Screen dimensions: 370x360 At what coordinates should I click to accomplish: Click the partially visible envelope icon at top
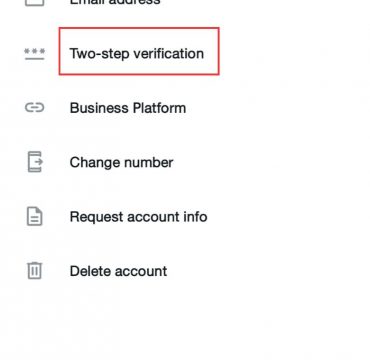click(35, 3)
